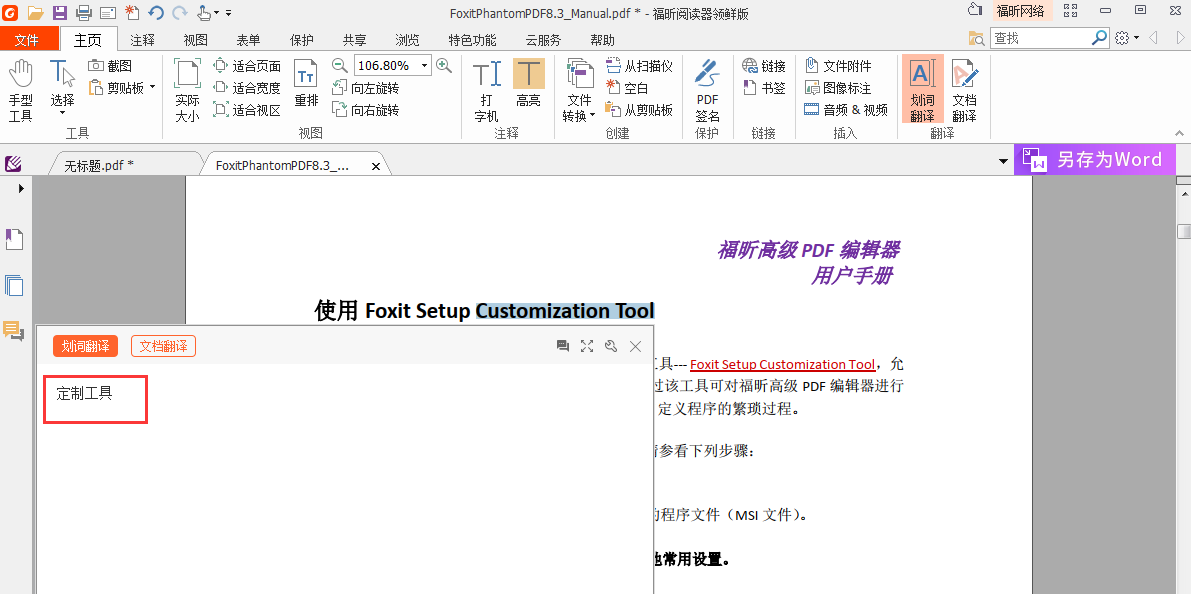Expand the left navigation panel arrow
Viewport: 1191px width, 594px height.
point(21,188)
